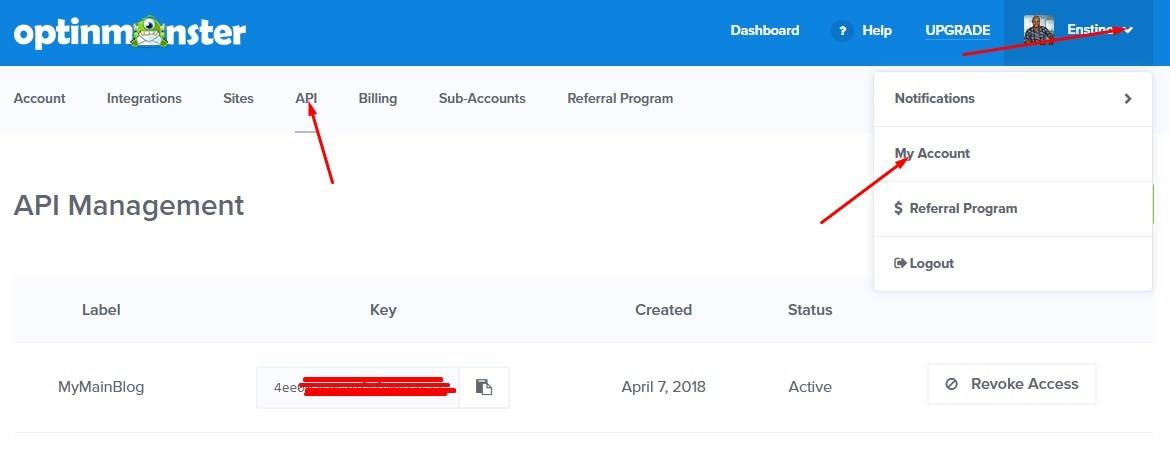
Task: Go to the Billing tab
Action: 378,98
